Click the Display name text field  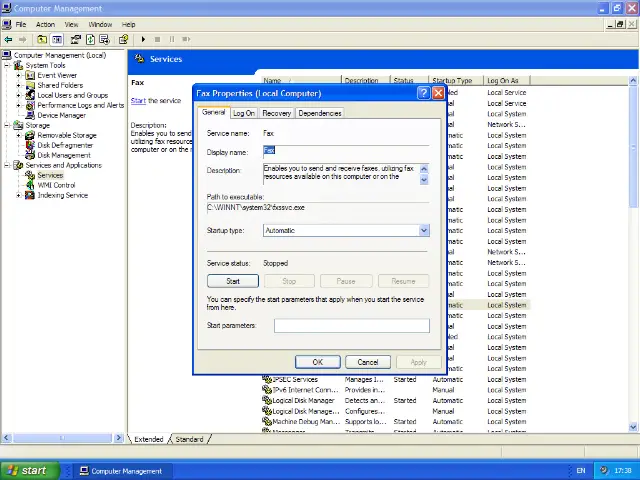[x=346, y=151]
